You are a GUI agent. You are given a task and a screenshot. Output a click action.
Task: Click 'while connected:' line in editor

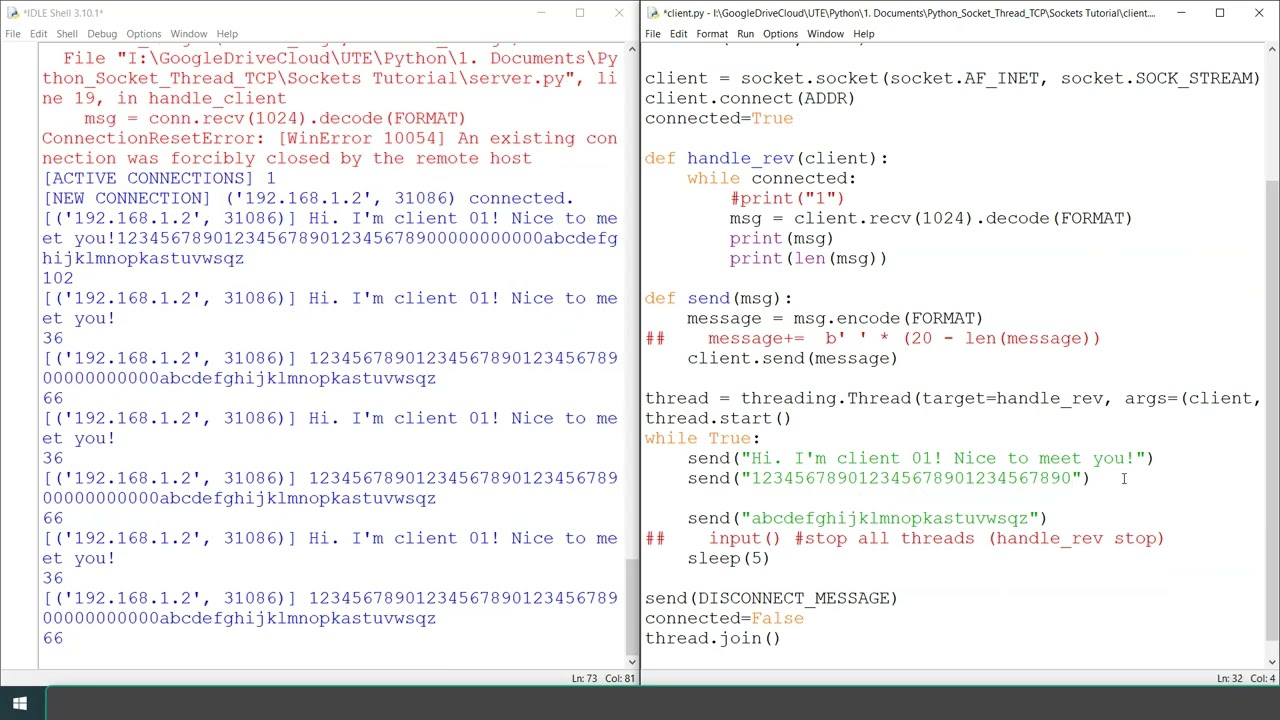[771, 178]
